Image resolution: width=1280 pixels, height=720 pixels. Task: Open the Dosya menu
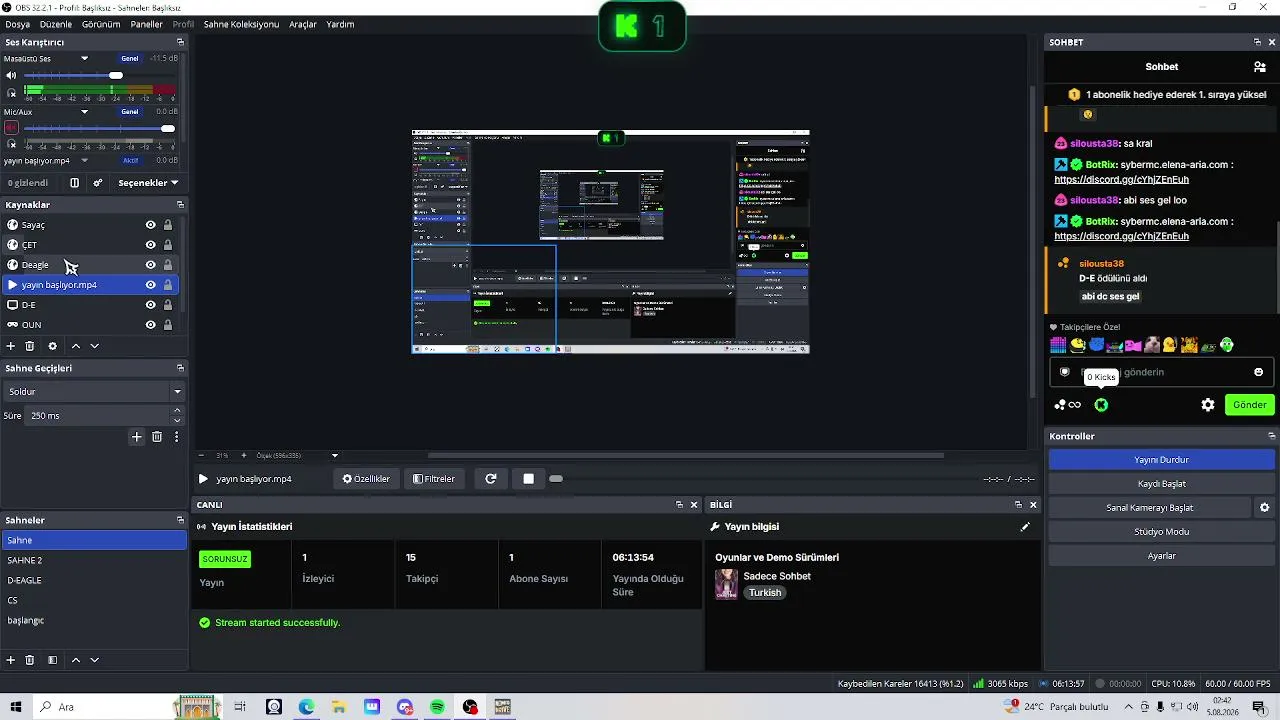[17, 24]
